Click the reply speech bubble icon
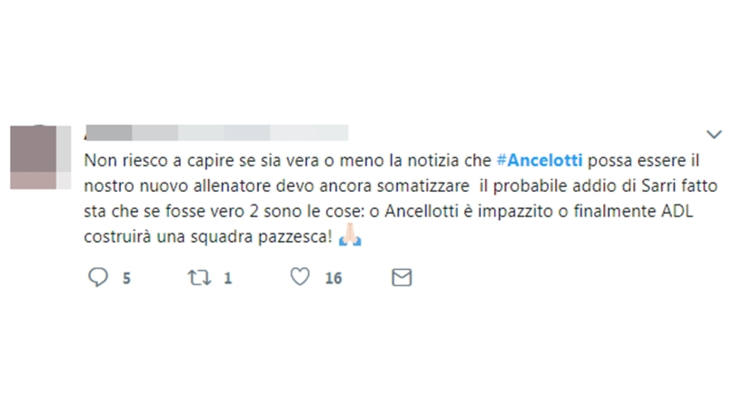Image resolution: width=736 pixels, height=409 pixels. click(98, 277)
